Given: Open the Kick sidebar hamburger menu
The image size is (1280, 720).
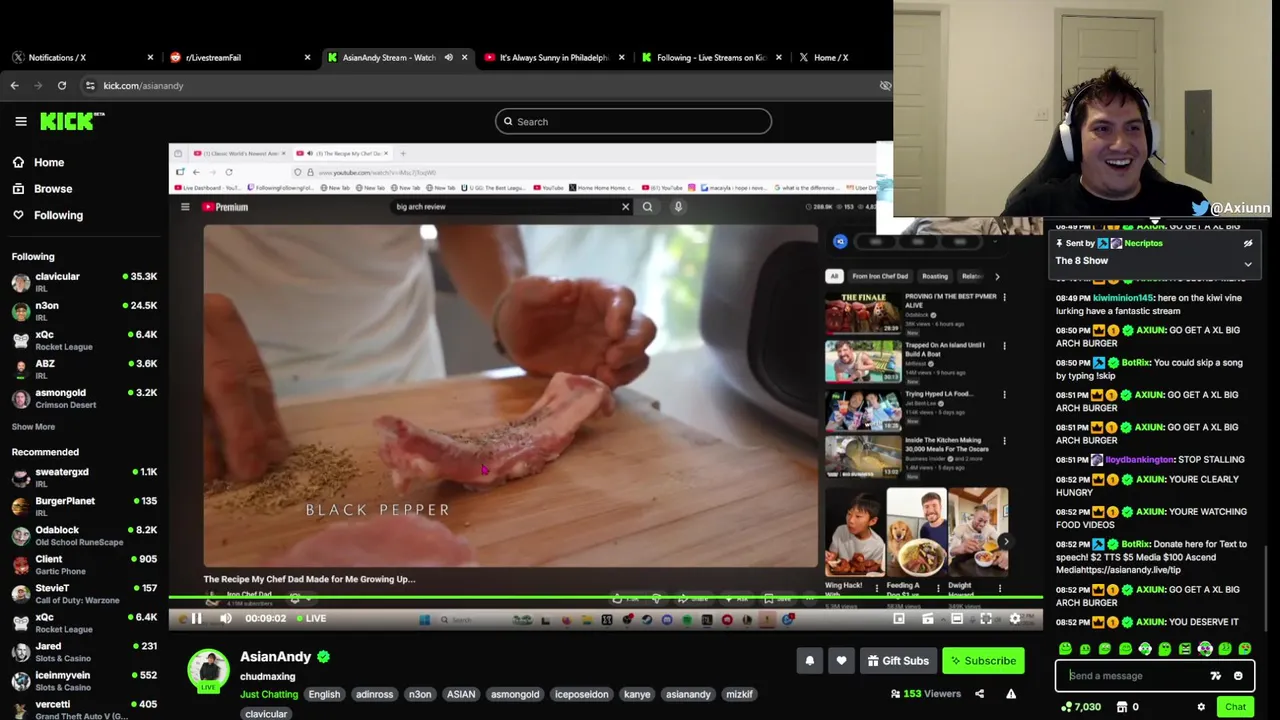Looking at the screenshot, I should [x=21, y=121].
